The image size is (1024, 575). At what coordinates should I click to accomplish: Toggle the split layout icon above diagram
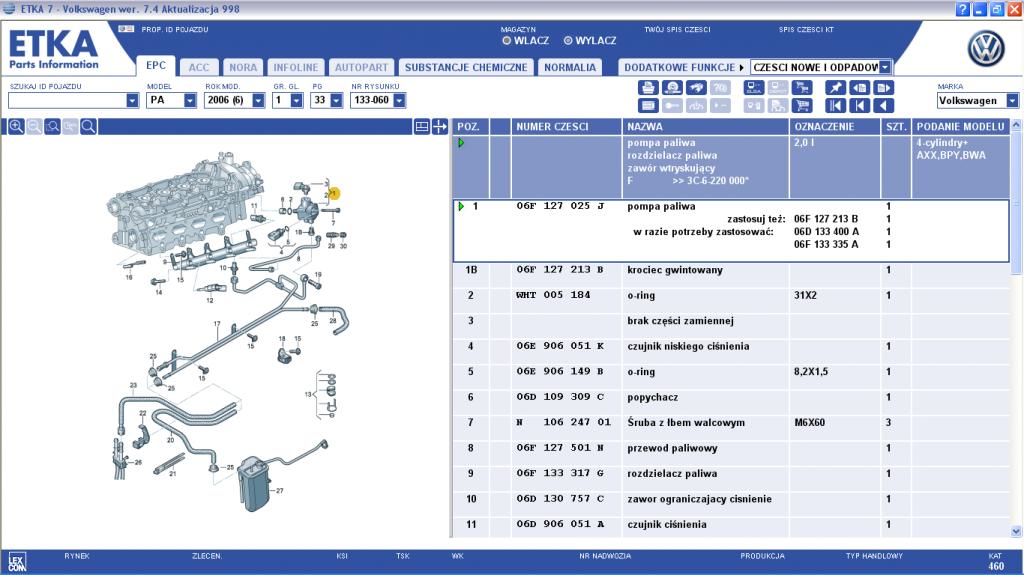coord(422,127)
